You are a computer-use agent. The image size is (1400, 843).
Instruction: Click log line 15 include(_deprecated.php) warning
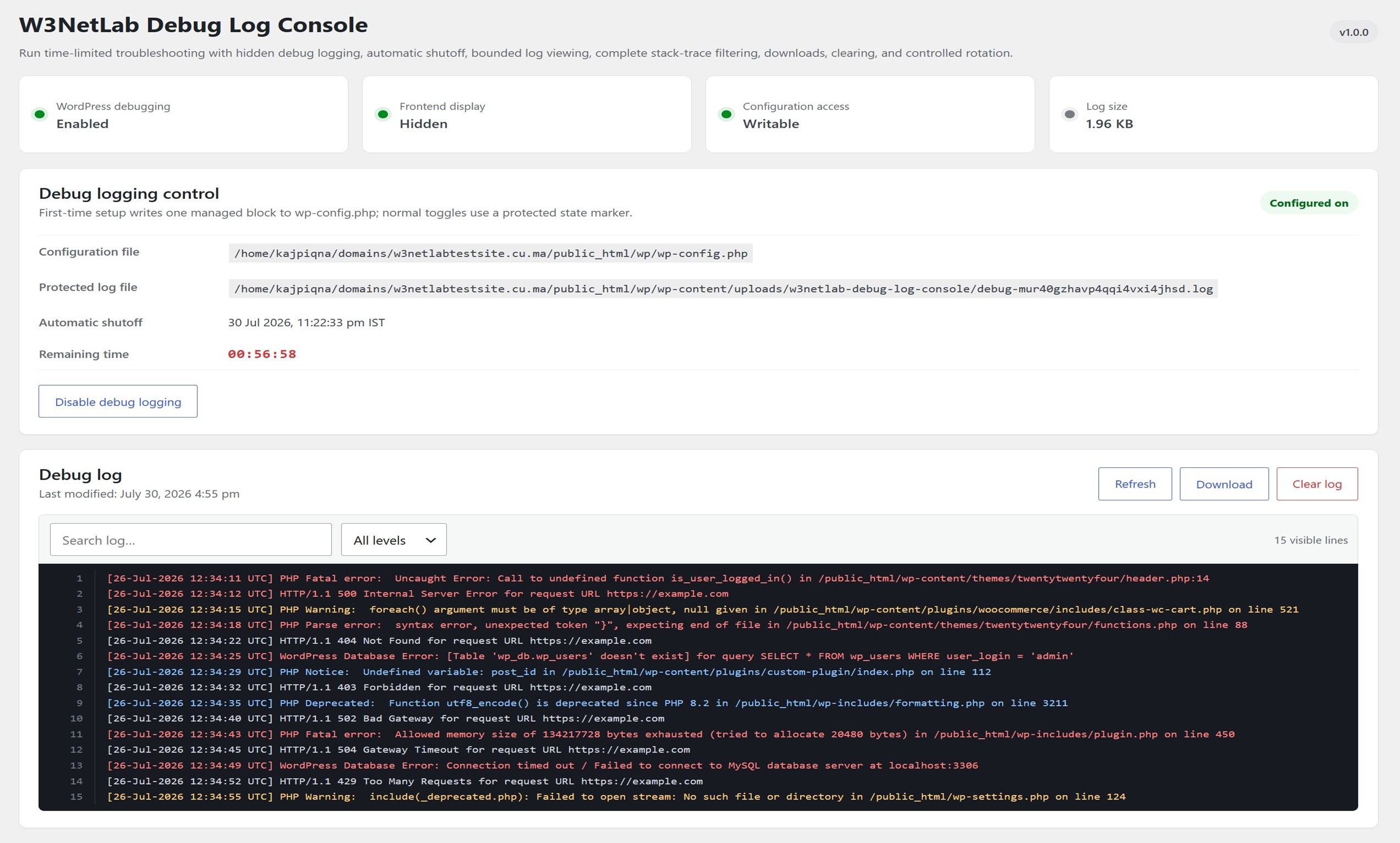617,797
